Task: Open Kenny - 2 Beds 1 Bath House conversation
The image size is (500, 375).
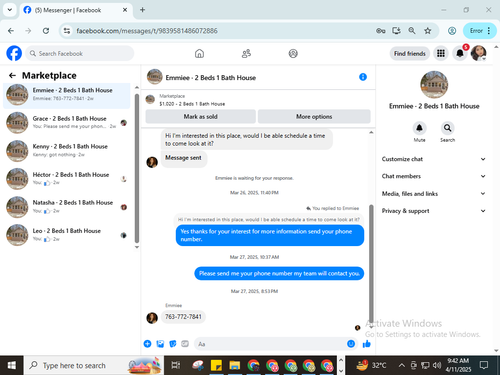Action: point(67,151)
